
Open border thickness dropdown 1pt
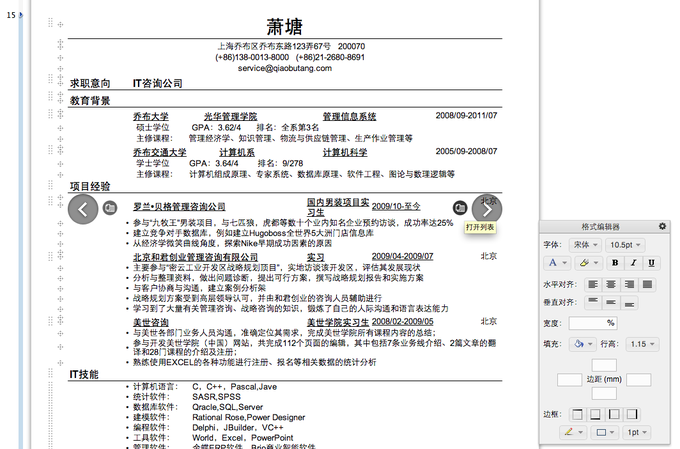pos(637,433)
